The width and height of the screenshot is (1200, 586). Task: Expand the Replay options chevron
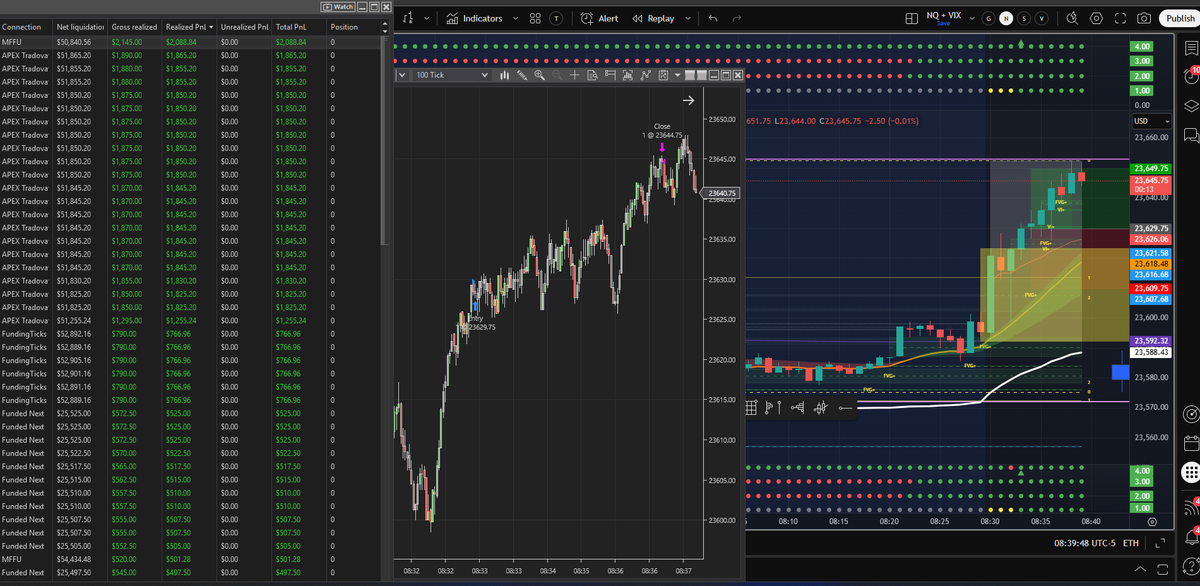pyautogui.click(x=688, y=17)
